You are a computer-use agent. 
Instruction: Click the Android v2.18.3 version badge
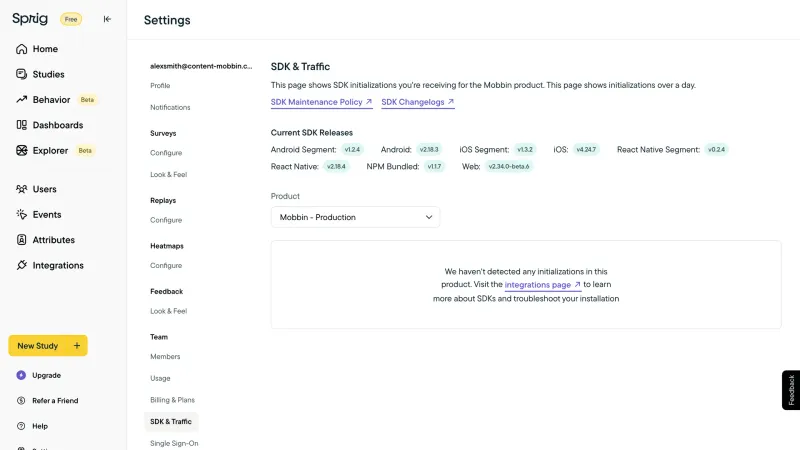point(429,149)
